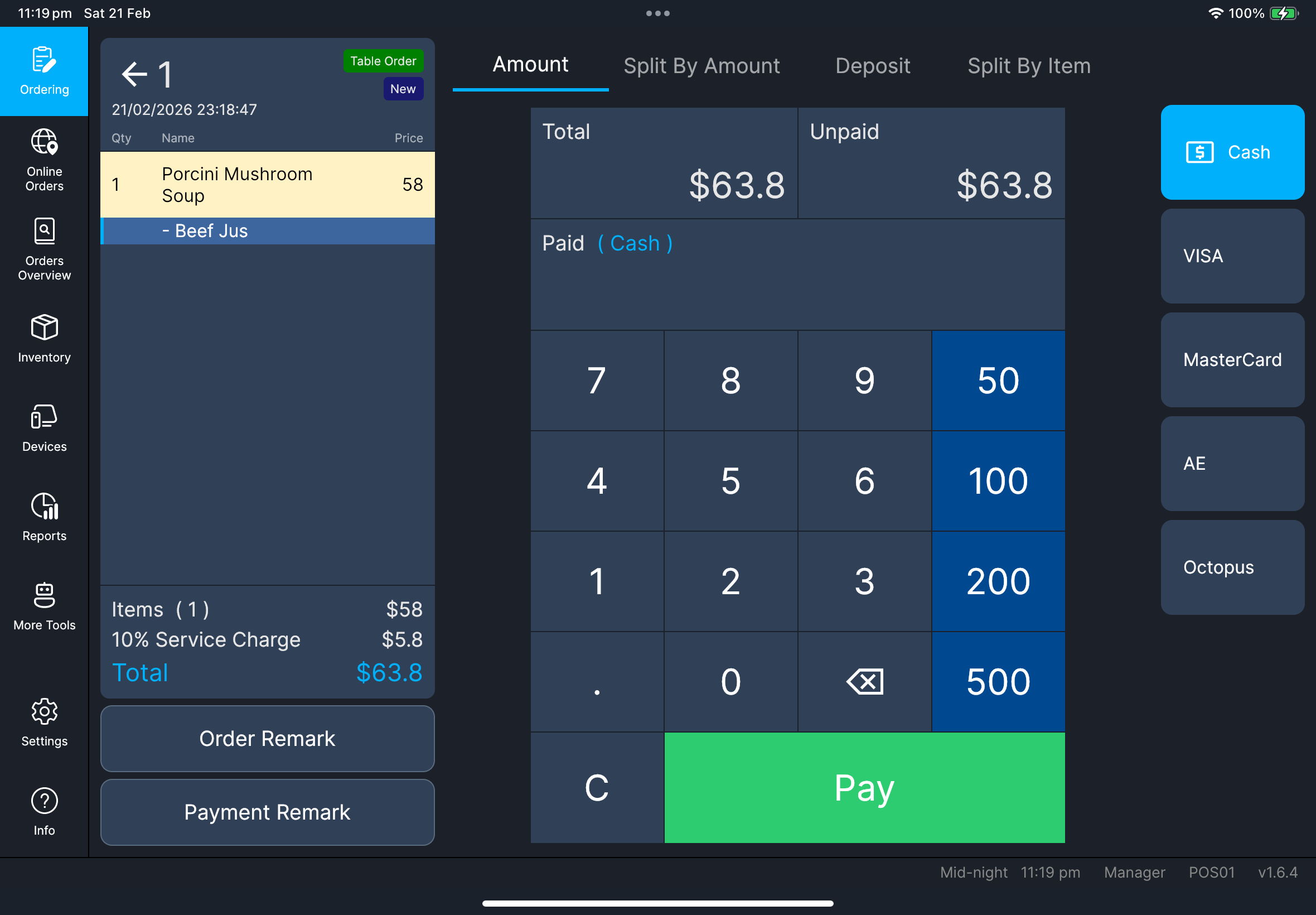The height and width of the screenshot is (915, 1316).
Task: Open Online Orders from the sidebar
Action: (x=44, y=160)
